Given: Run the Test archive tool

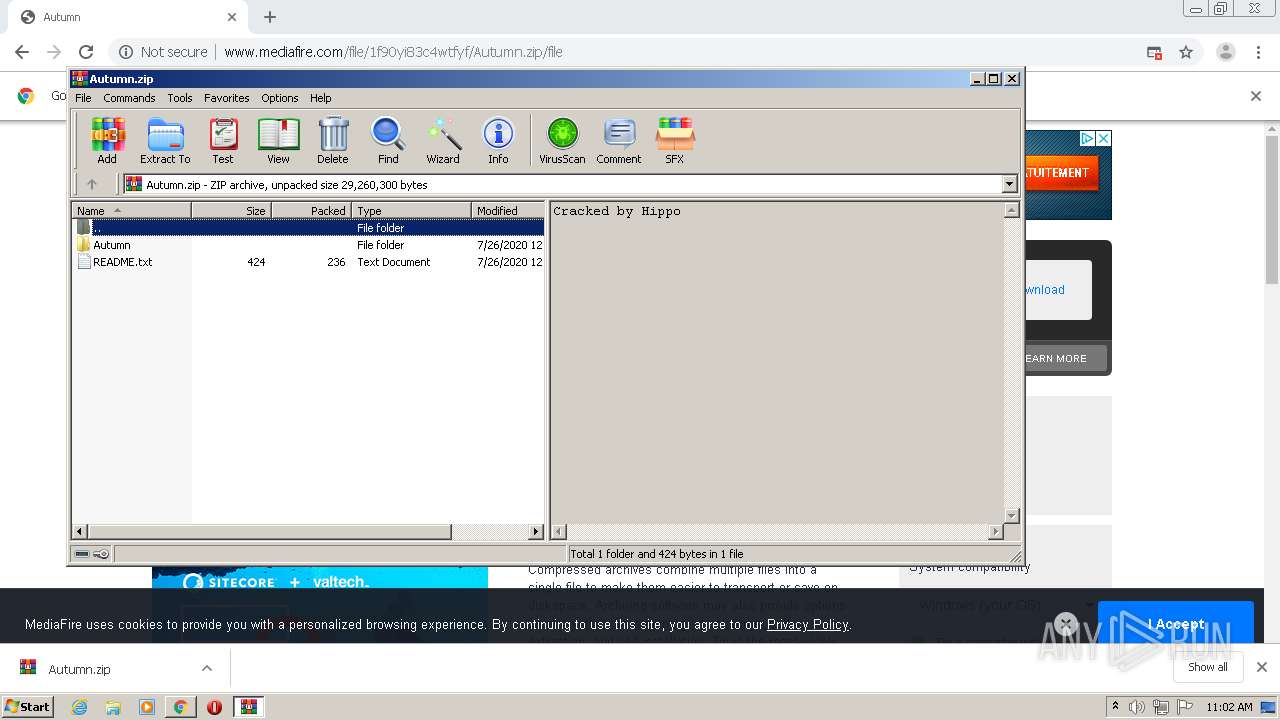Looking at the screenshot, I should click(223, 141).
